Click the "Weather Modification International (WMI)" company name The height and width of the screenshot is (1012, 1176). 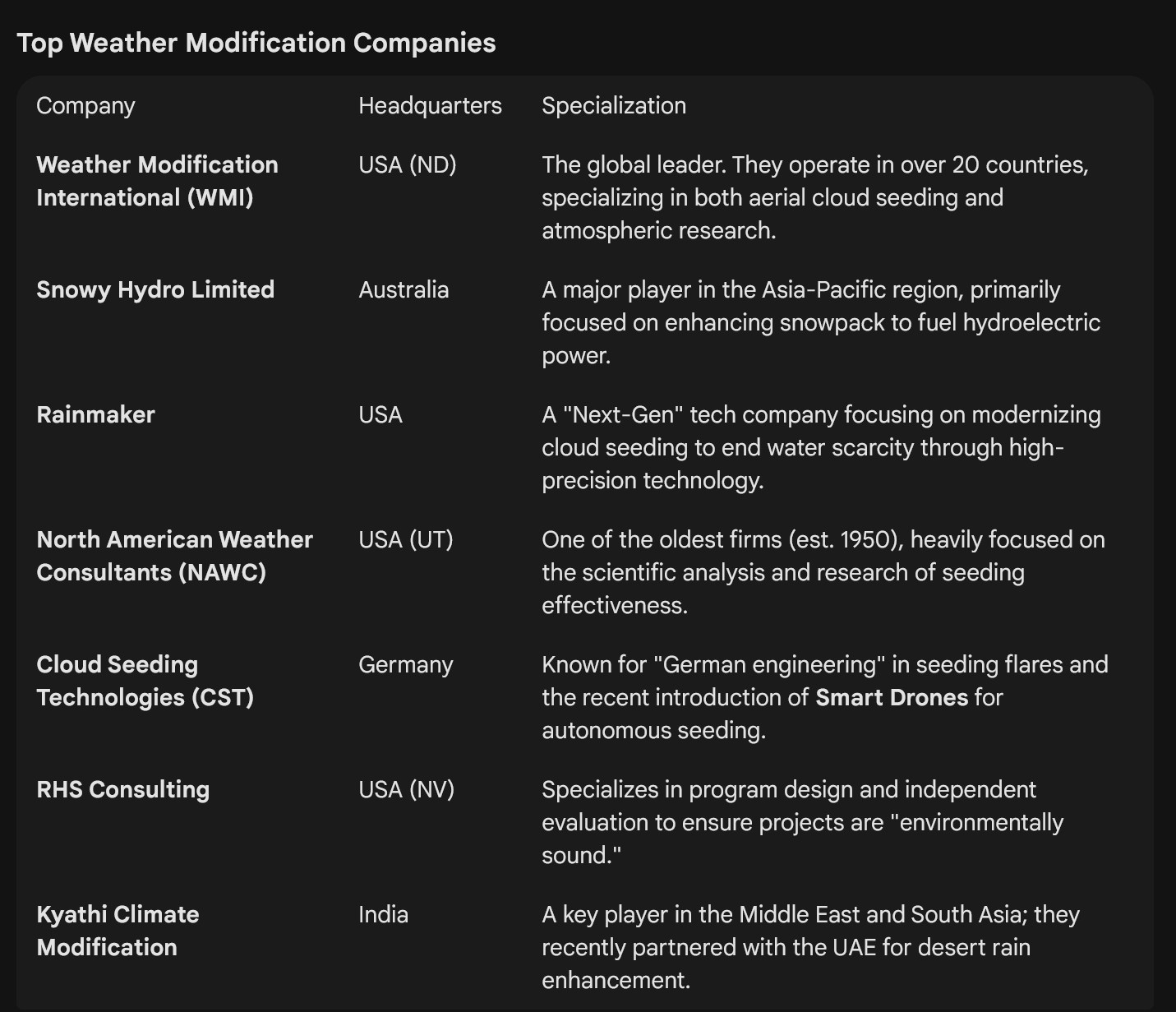coord(158,181)
